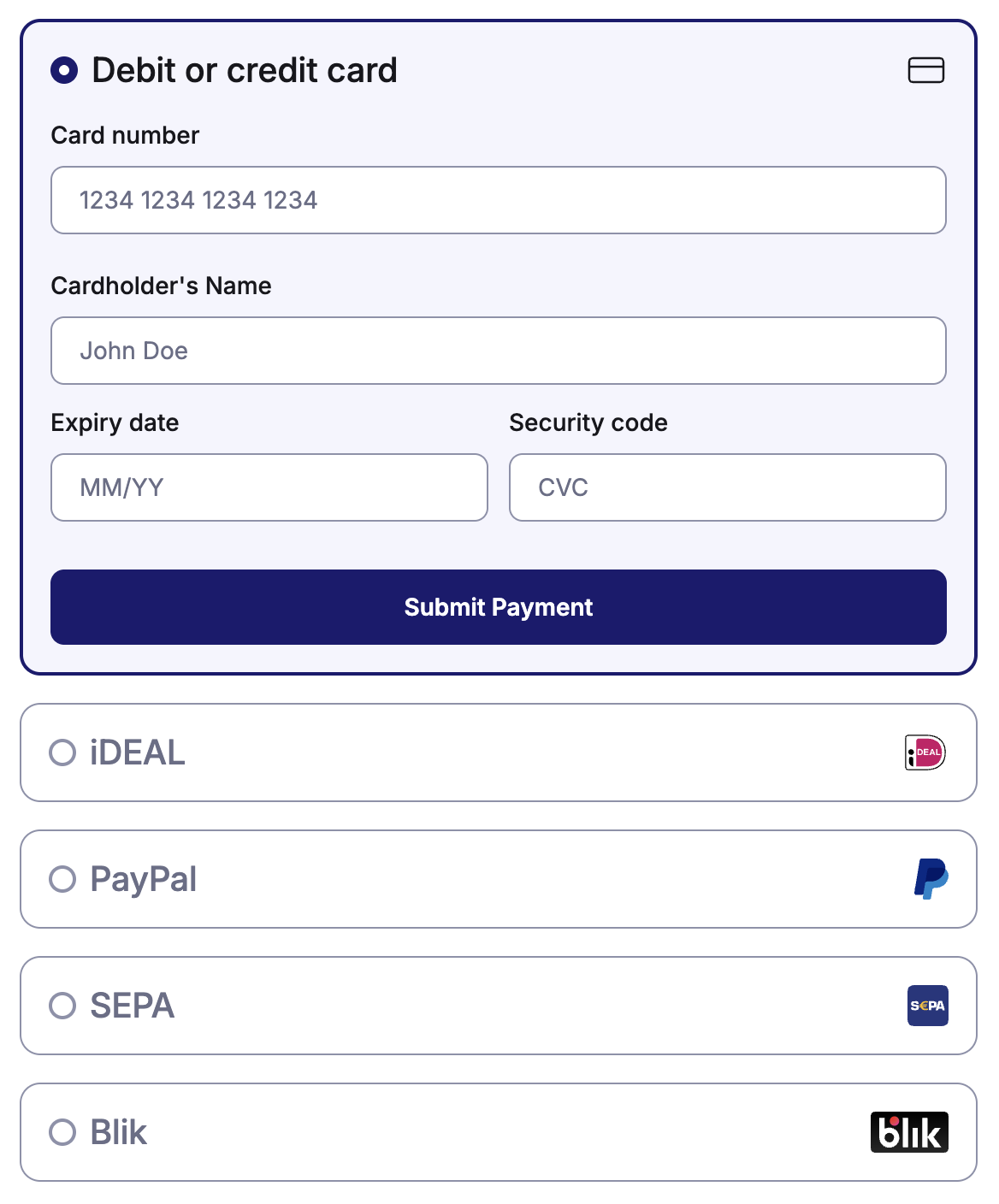Expand the PayPal payment option label
999x1204 pixels.
(144, 879)
